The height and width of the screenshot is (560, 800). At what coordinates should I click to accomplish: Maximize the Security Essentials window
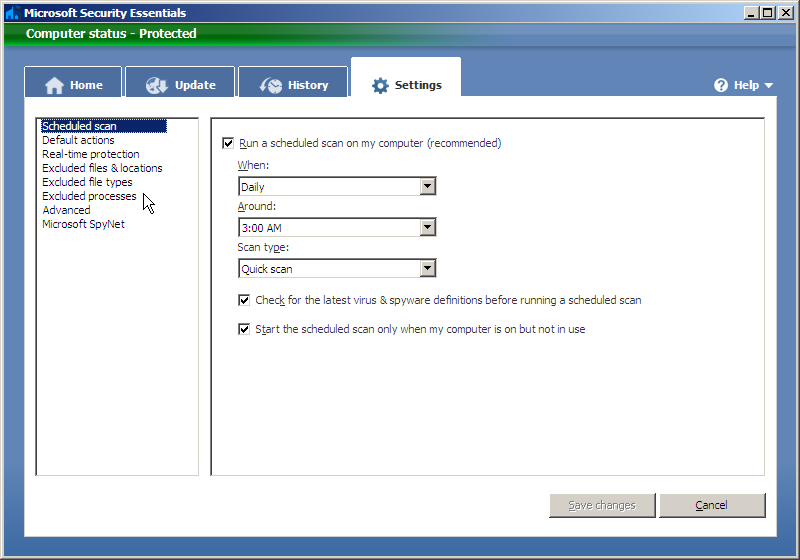click(767, 13)
